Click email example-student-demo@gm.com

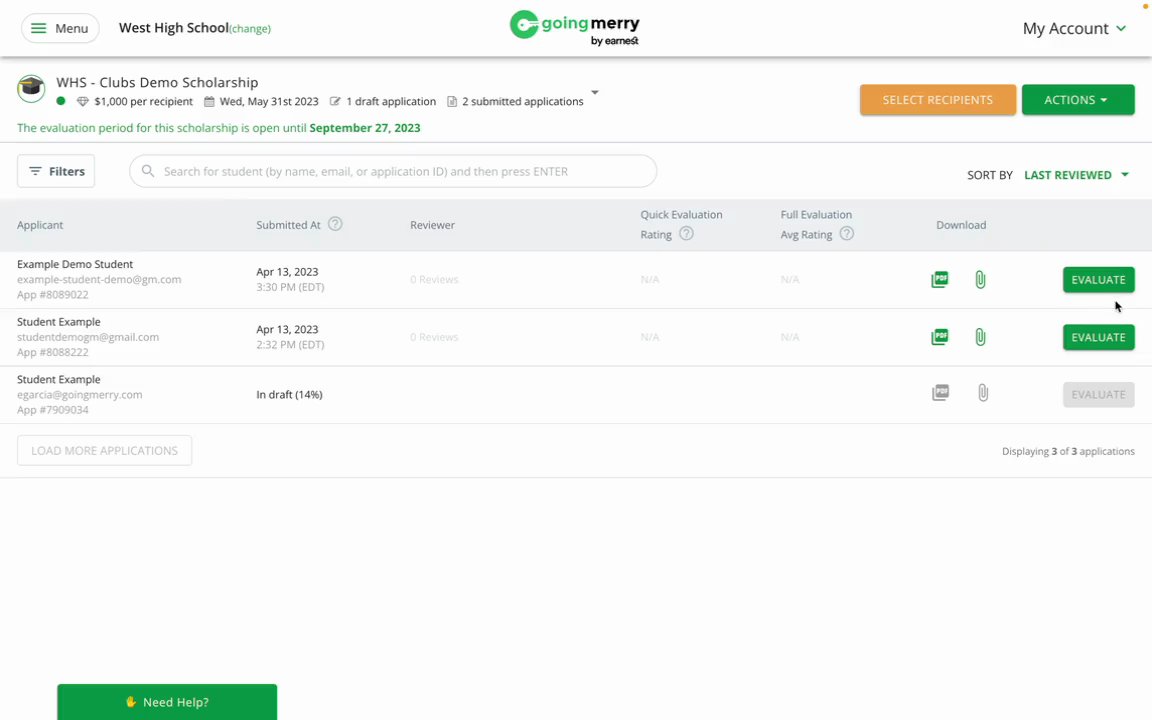tap(99, 279)
